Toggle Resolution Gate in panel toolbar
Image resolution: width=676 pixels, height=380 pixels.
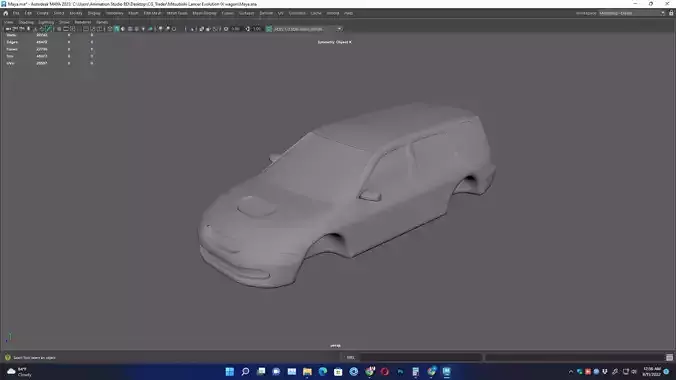click(x=72, y=29)
